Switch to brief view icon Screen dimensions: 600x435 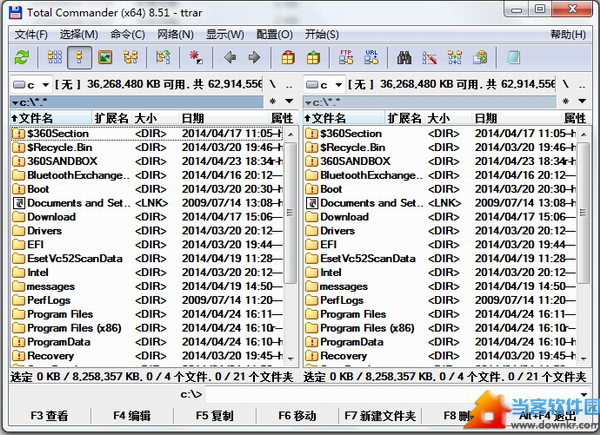(x=54, y=57)
